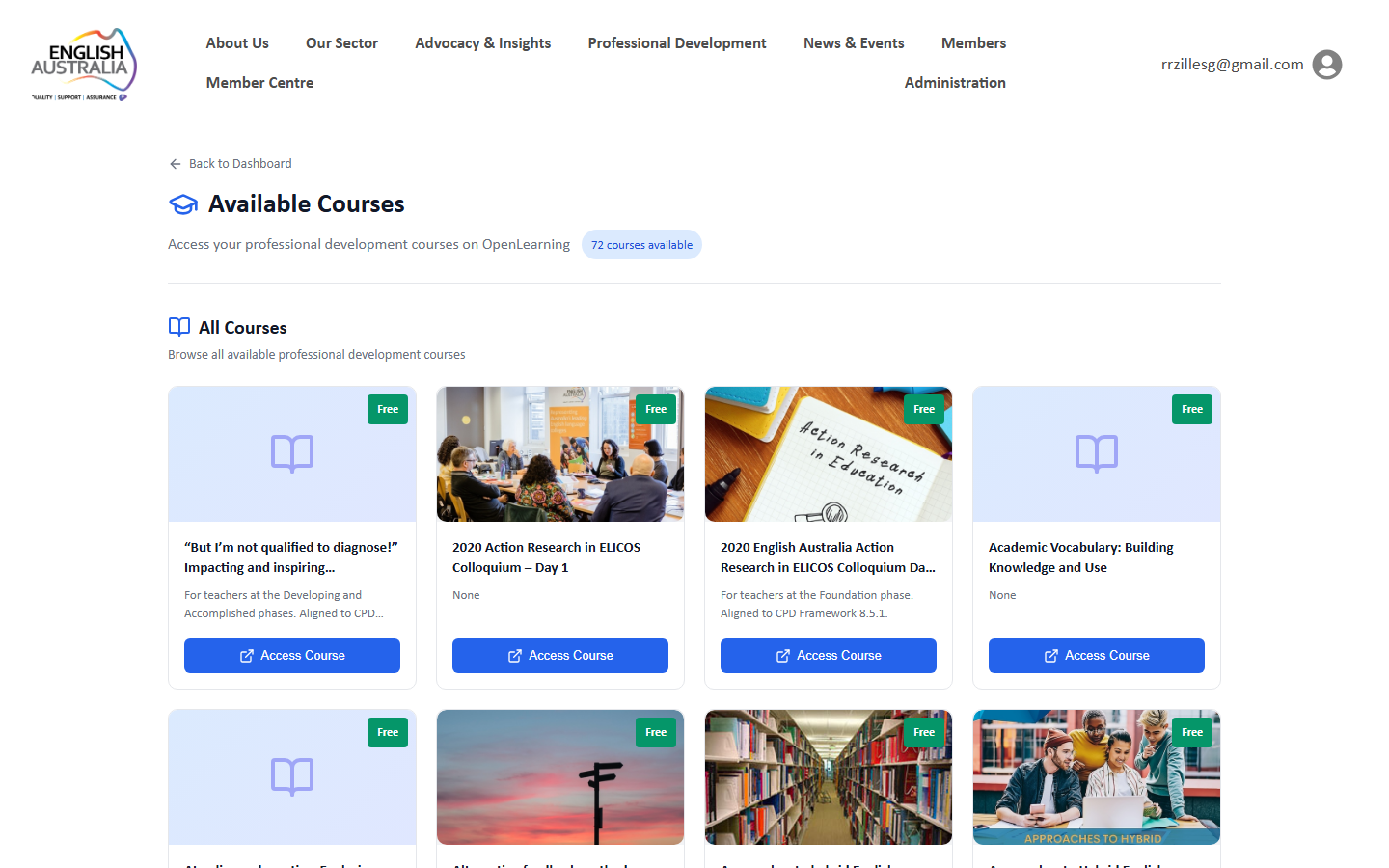Click the rrzillesg@gmail.com account email

pyautogui.click(x=1232, y=65)
